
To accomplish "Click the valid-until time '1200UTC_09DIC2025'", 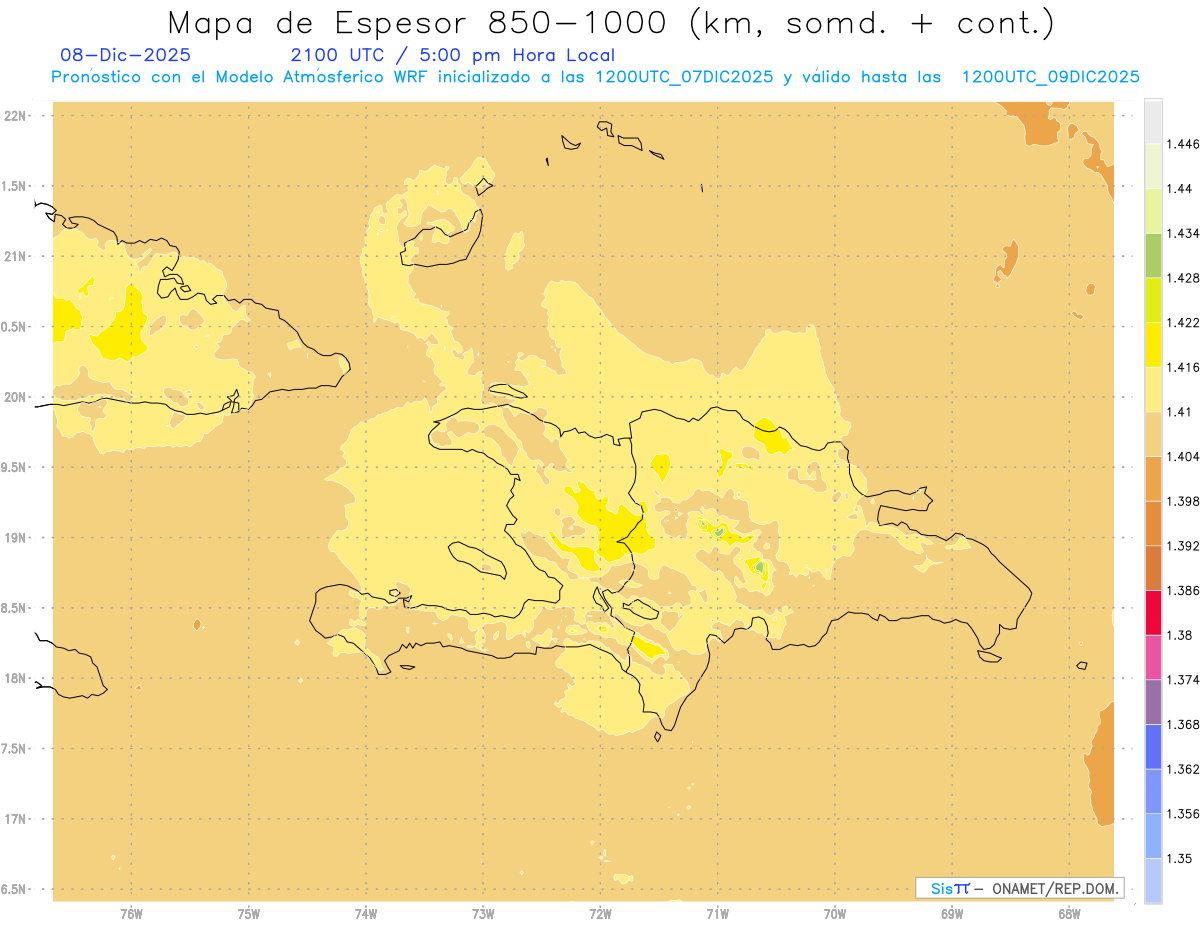I will (x=1050, y=77).
